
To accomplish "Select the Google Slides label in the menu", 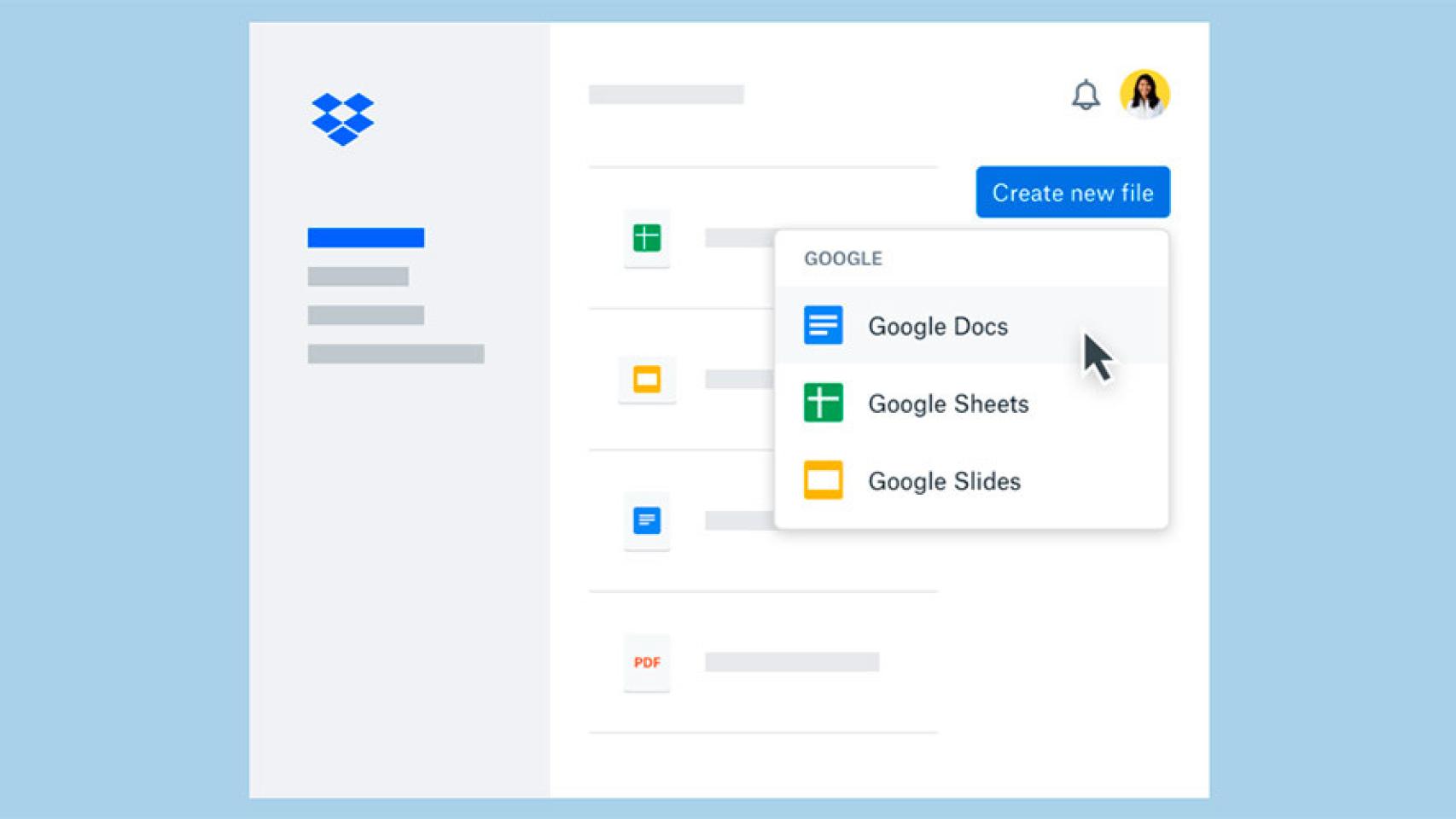I will 943,481.
